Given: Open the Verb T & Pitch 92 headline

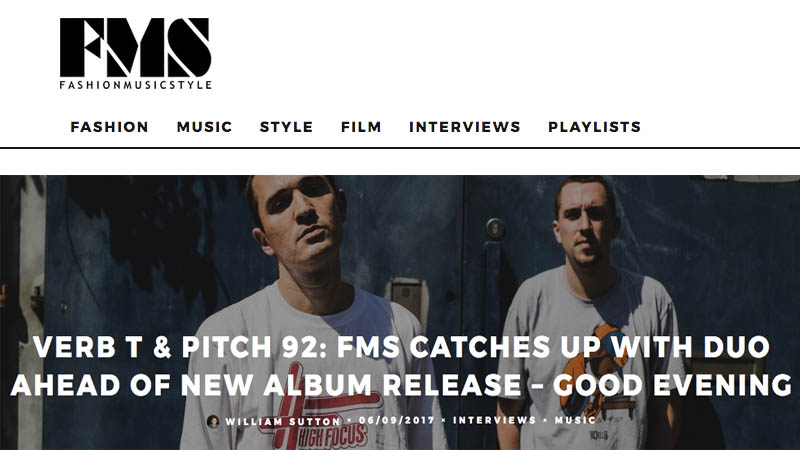Looking at the screenshot, I should click(x=401, y=366).
